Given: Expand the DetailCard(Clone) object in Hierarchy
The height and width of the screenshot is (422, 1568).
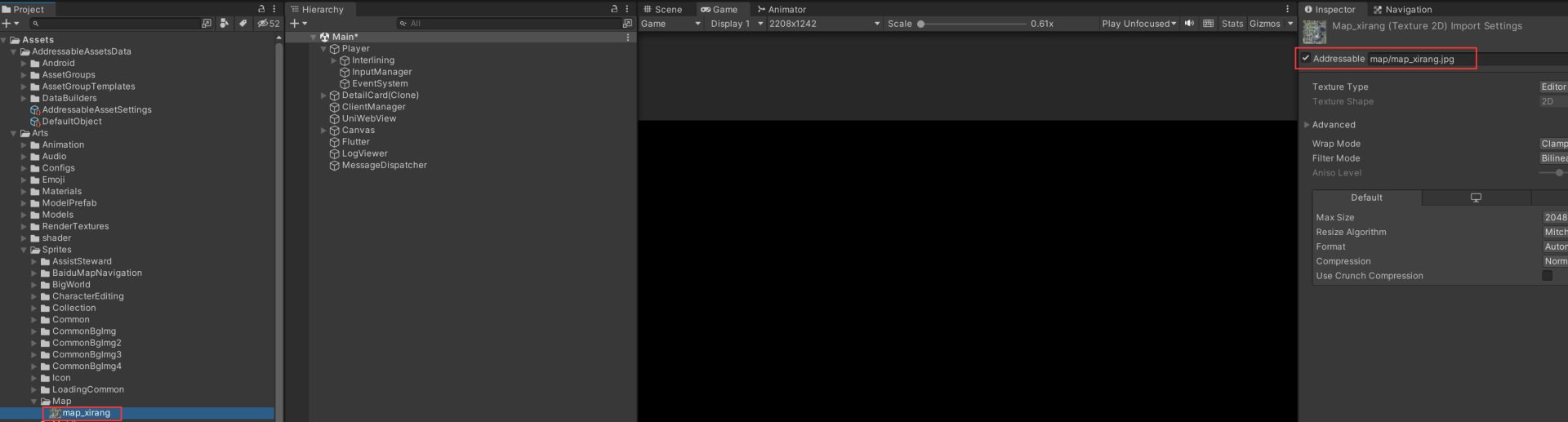Looking at the screenshot, I should [x=323, y=96].
